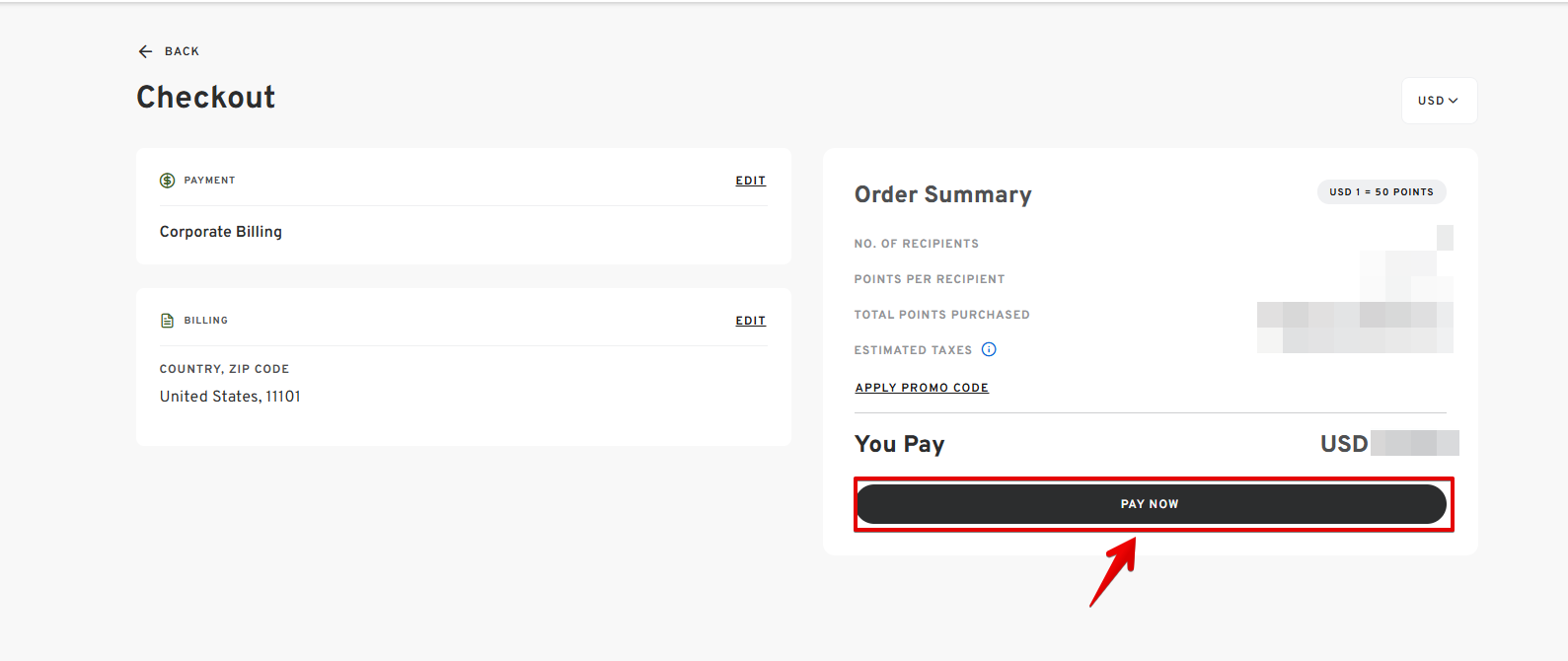This screenshot has width=1568, height=661.
Task: Select the Corporate Billing text
Action: pos(221,232)
